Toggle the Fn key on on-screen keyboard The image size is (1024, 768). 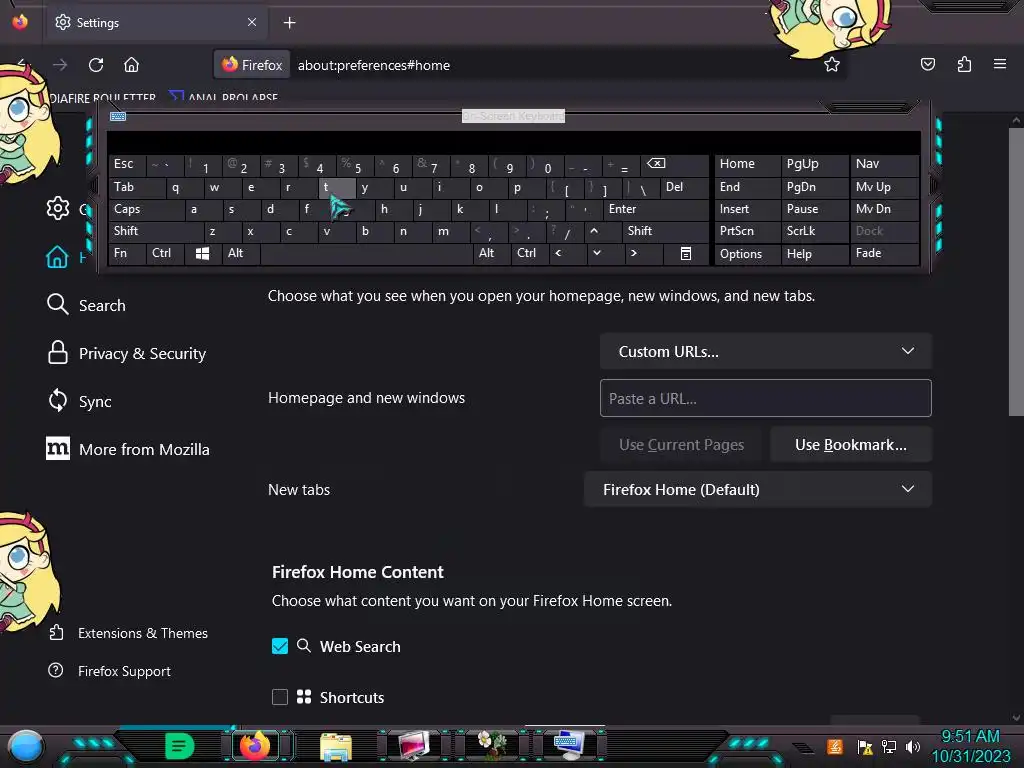[x=127, y=253]
